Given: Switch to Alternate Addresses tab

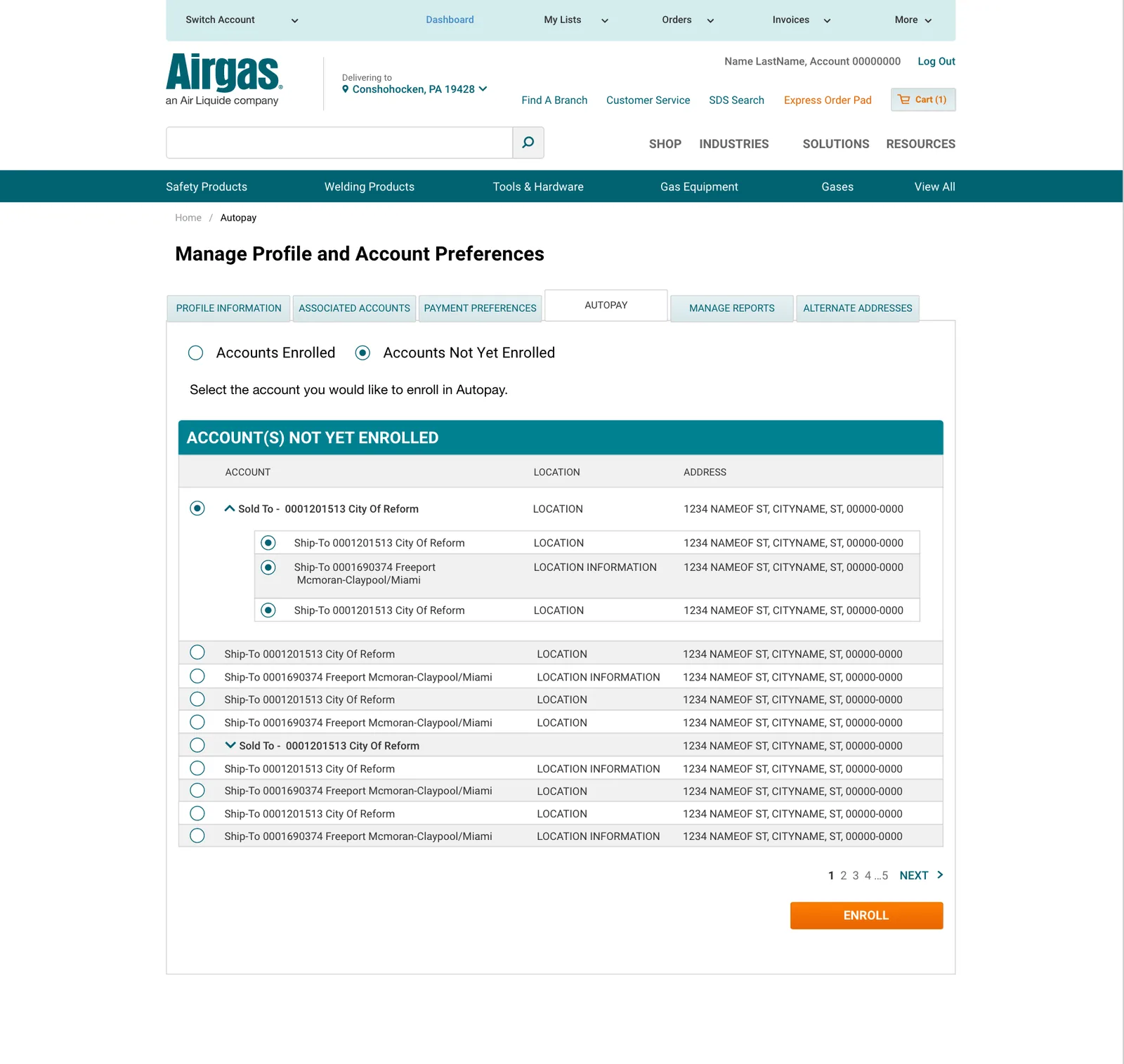Looking at the screenshot, I should (x=858, y=308).
